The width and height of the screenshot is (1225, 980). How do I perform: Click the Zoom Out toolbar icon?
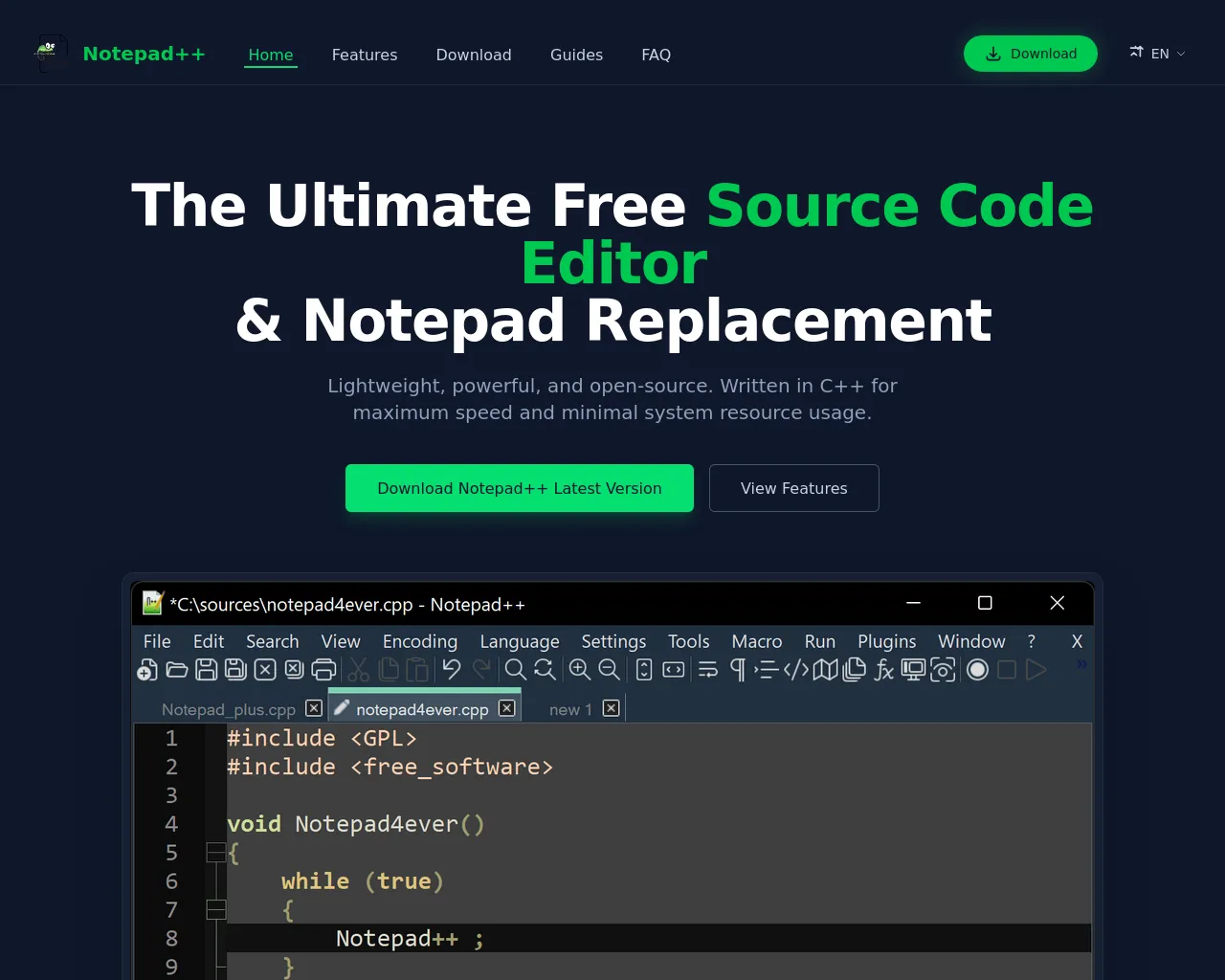click(610, 670)
